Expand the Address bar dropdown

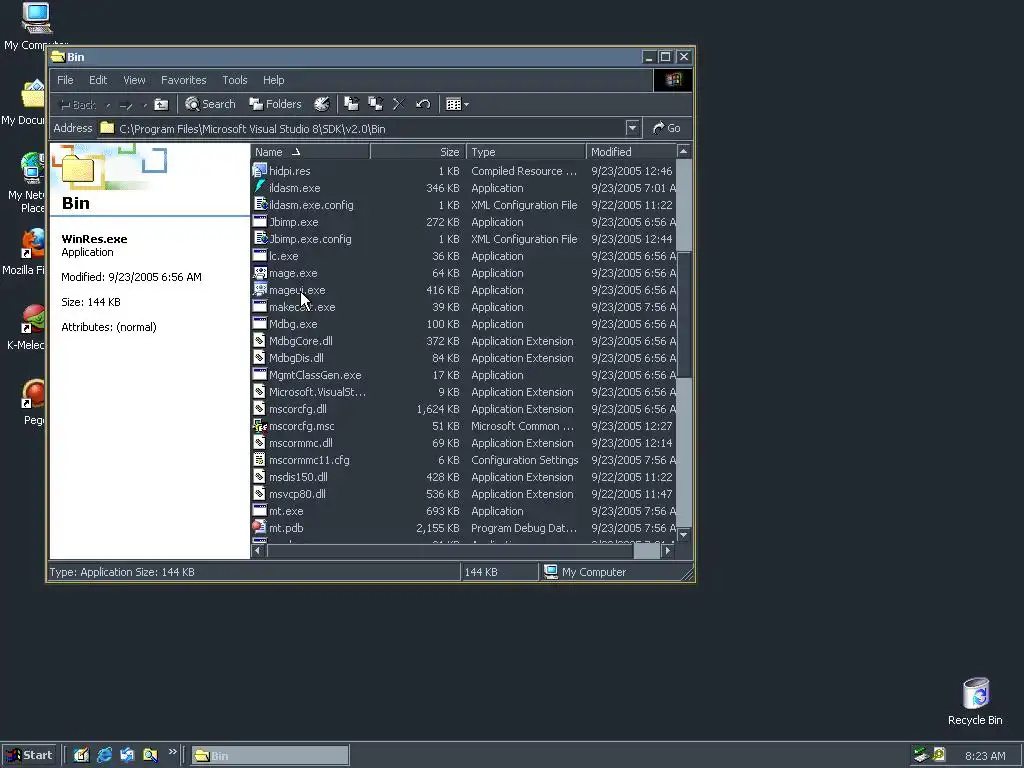pyautogui.click(x=632, y=128)
